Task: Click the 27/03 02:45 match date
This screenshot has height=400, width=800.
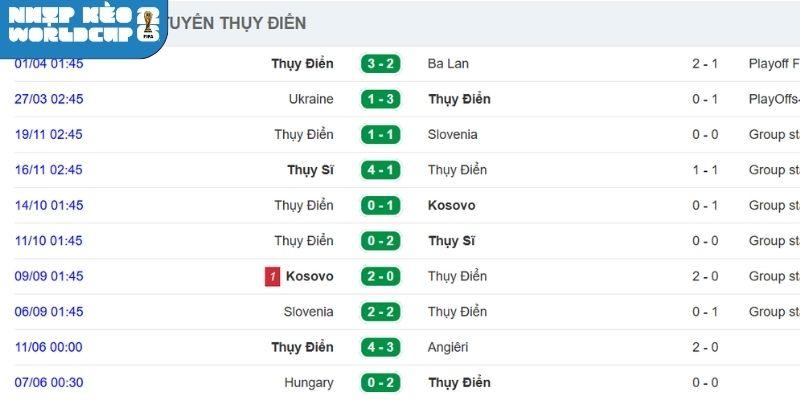Action: (x=49, y=99)
